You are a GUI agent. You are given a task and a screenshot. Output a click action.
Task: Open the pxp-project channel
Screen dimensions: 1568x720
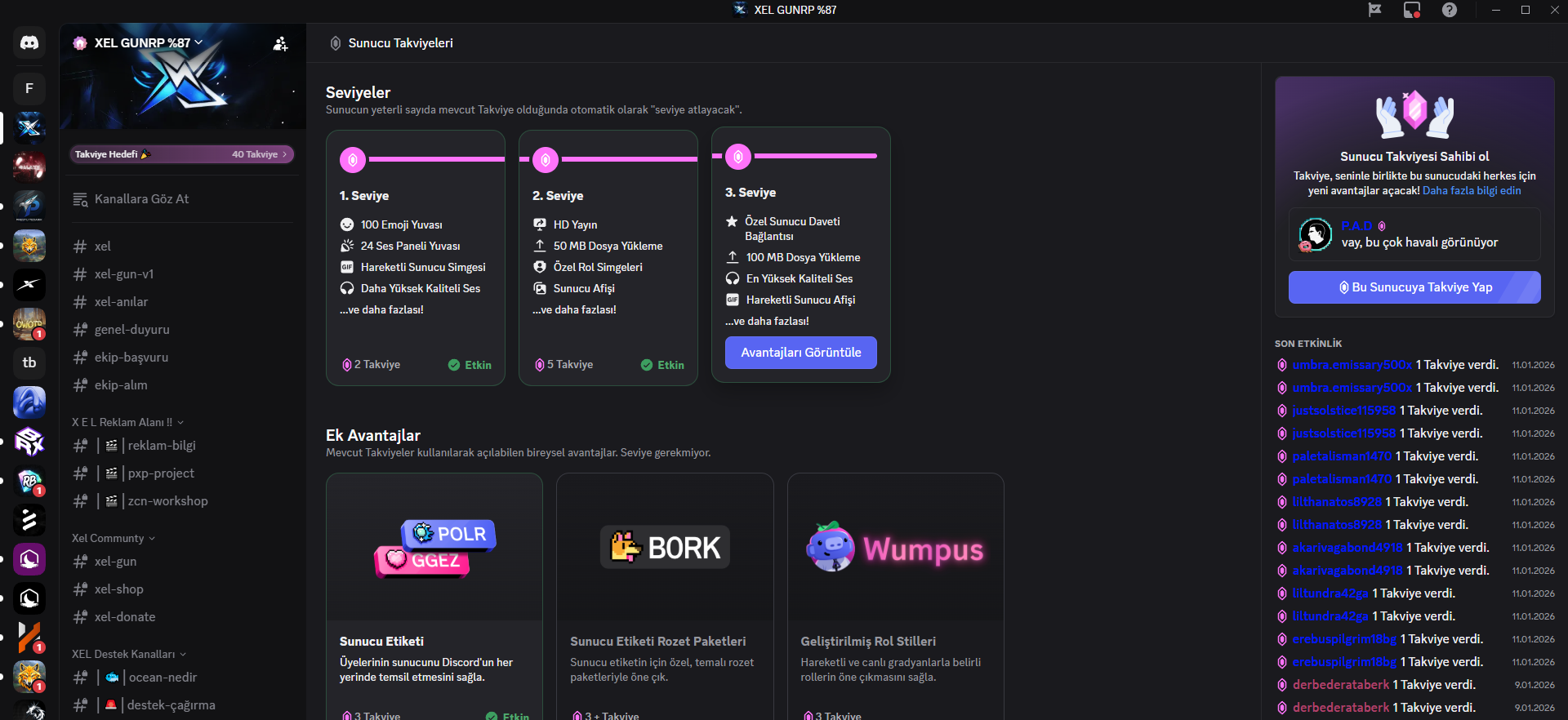pos(181,473)
